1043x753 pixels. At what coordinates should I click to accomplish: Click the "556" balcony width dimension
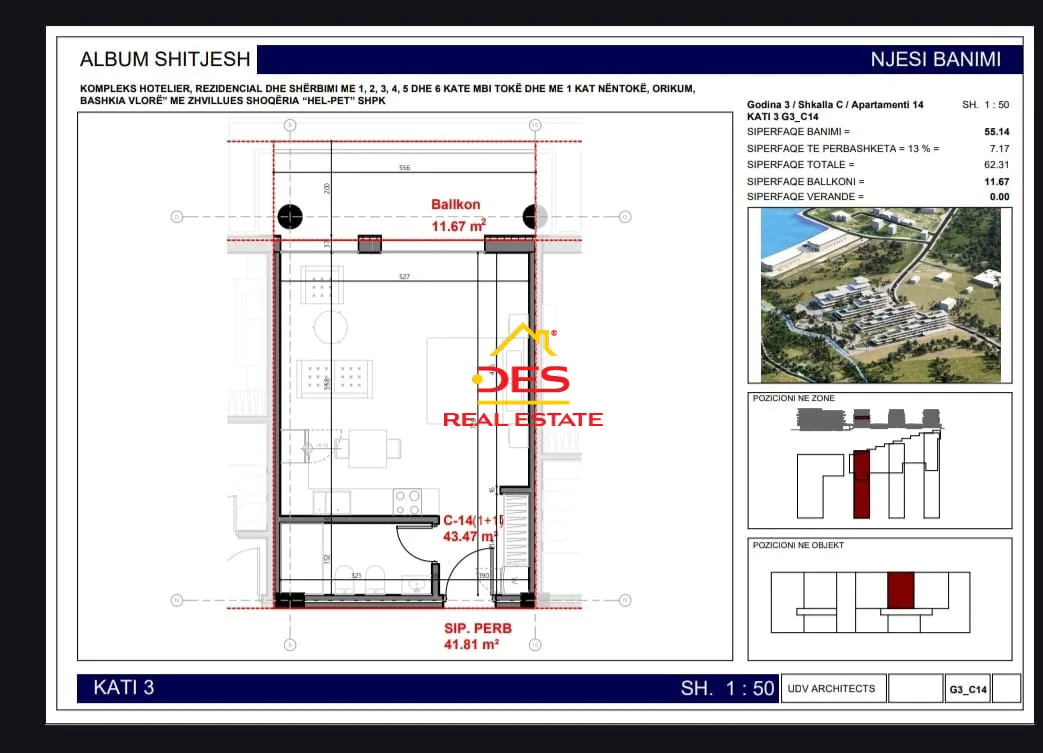click(x=404, y=168)
